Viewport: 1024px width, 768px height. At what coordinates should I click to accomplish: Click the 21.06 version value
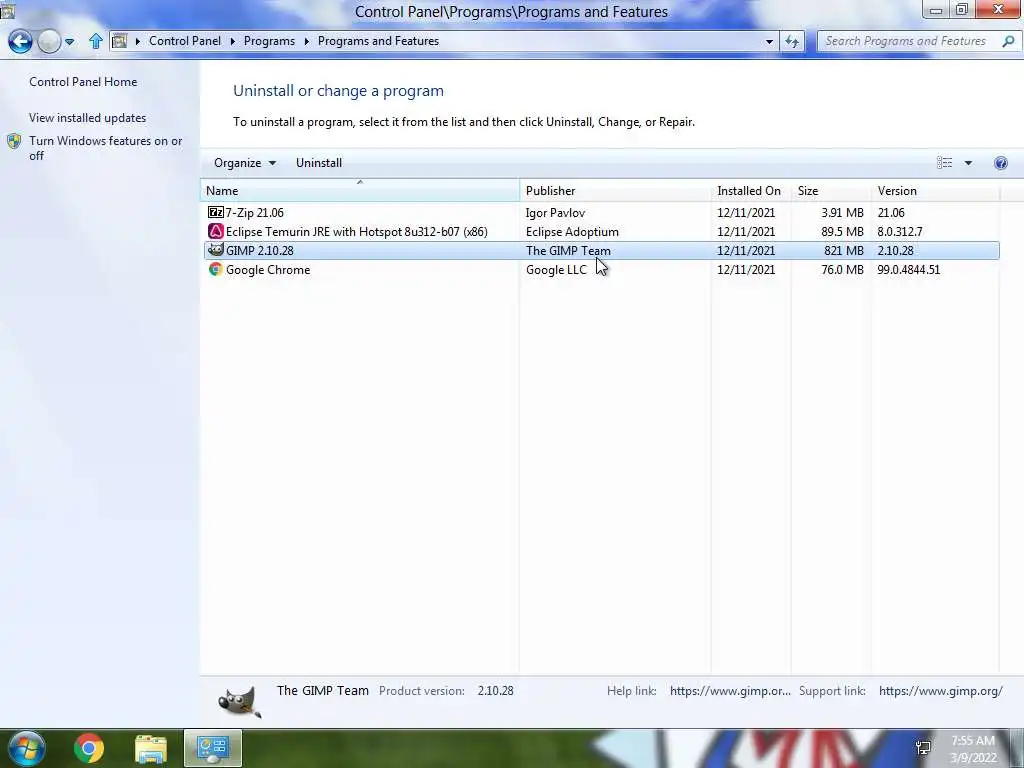pyautogui.click(x=891, y=212)
